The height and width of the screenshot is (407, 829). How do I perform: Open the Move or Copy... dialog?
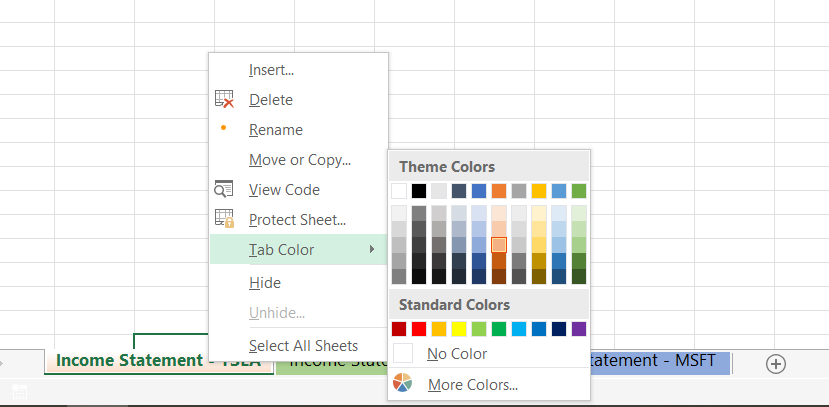click(300, 160)
